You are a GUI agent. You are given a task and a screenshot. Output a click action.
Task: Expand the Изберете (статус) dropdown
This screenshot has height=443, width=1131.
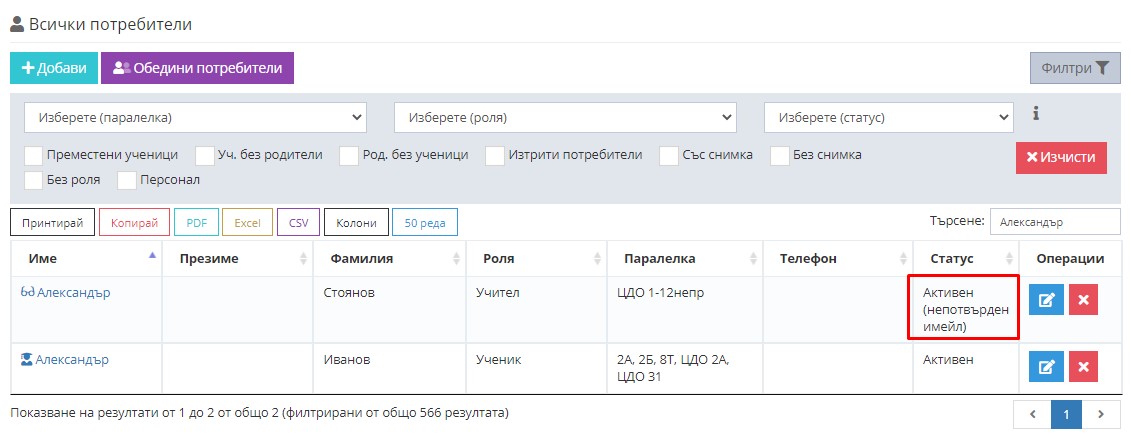point(888,117)
